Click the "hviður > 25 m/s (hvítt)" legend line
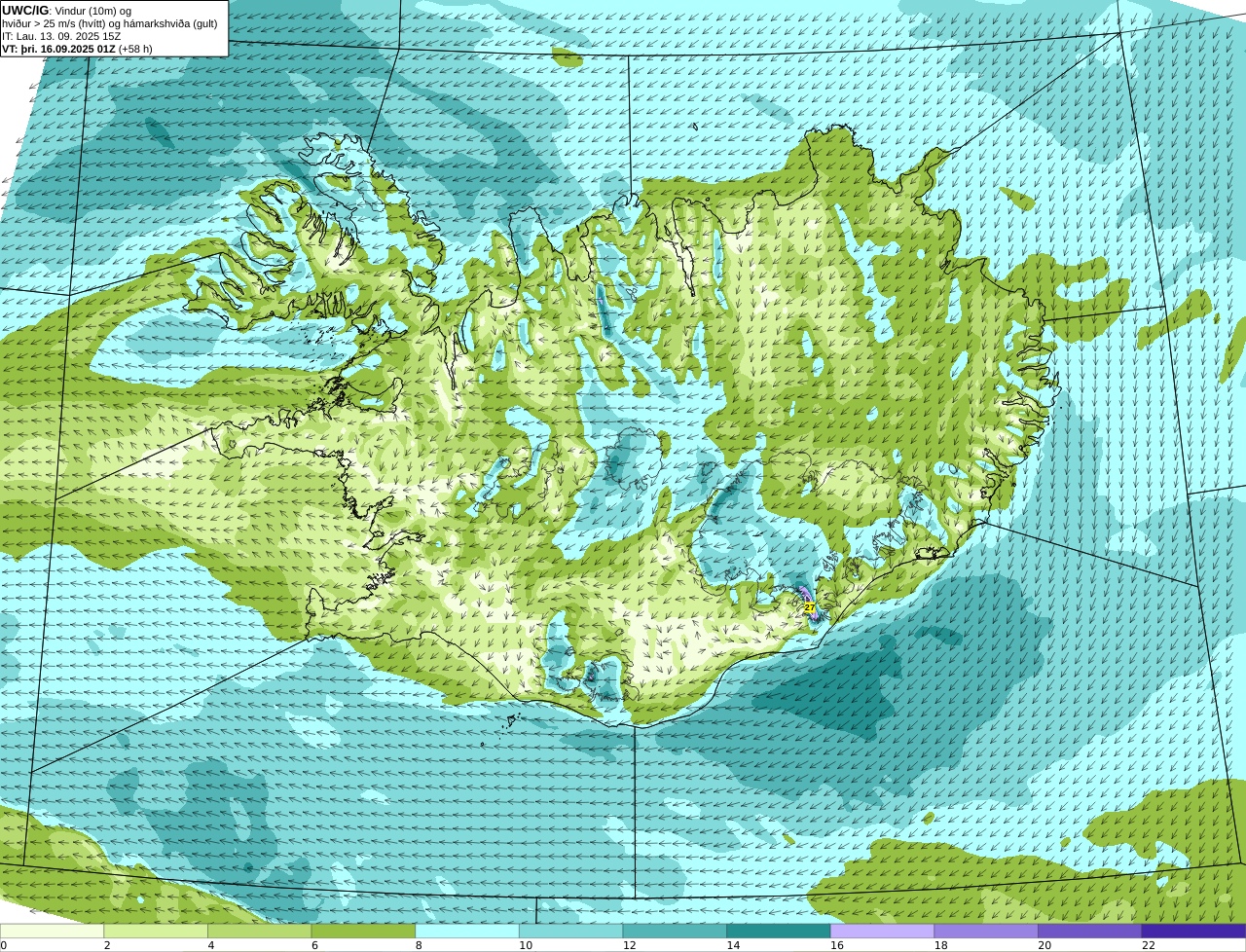The image size is (1246, 952). point(110,23)
